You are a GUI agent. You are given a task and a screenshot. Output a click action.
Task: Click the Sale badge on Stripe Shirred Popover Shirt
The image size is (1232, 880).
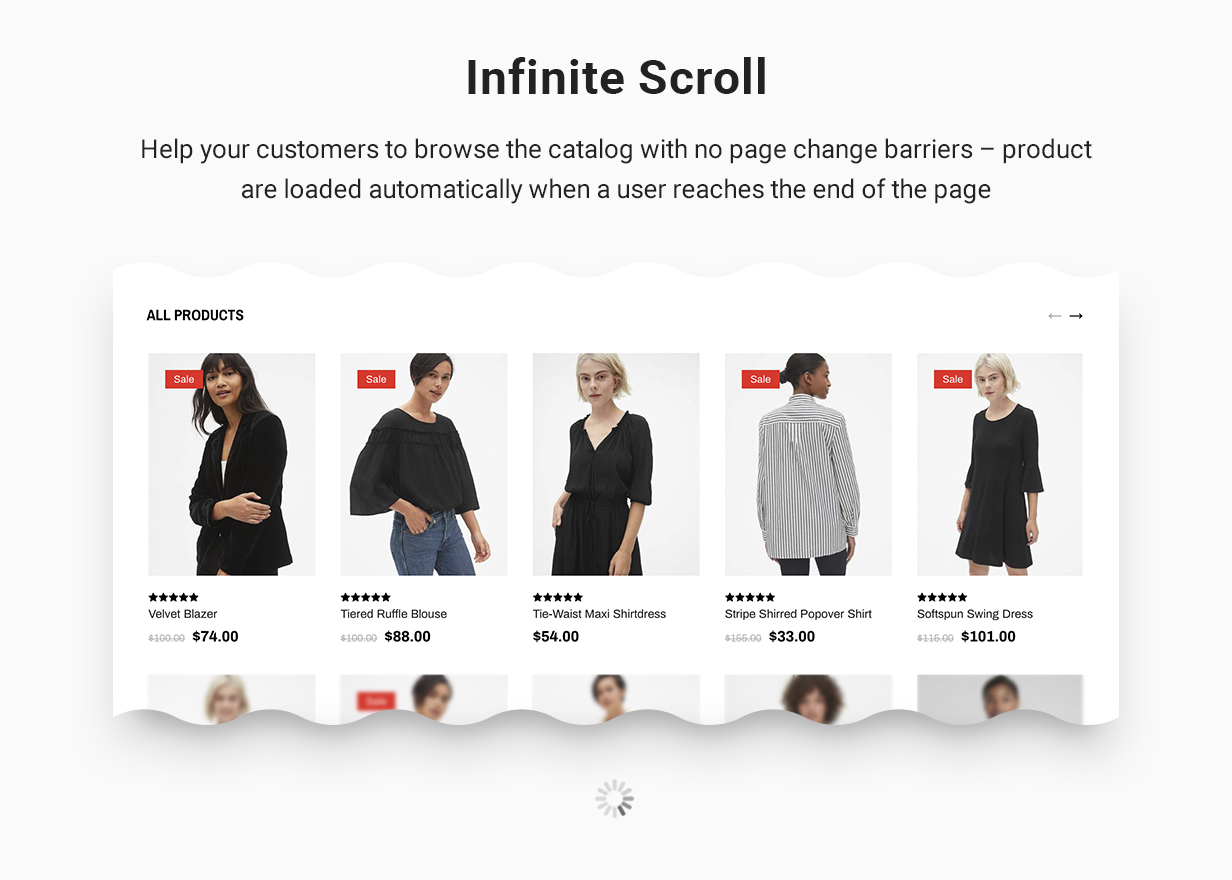(760, 379)
